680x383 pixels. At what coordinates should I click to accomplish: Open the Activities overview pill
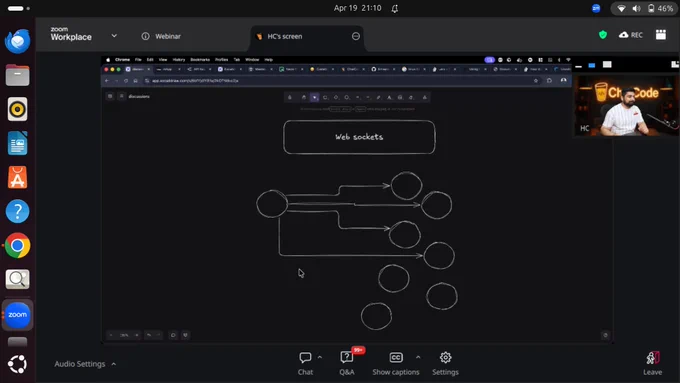(19, 8)
